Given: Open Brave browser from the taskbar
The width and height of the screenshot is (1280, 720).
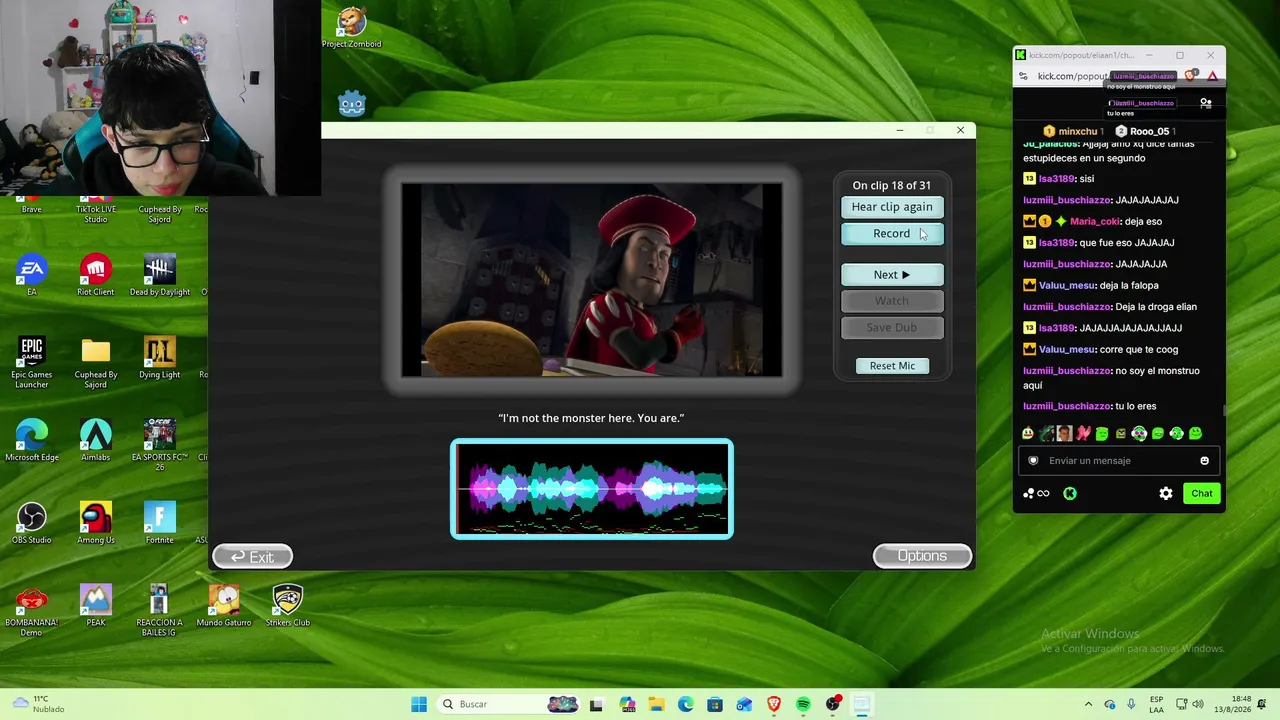Looking at the screenshot, I should 774,705.
